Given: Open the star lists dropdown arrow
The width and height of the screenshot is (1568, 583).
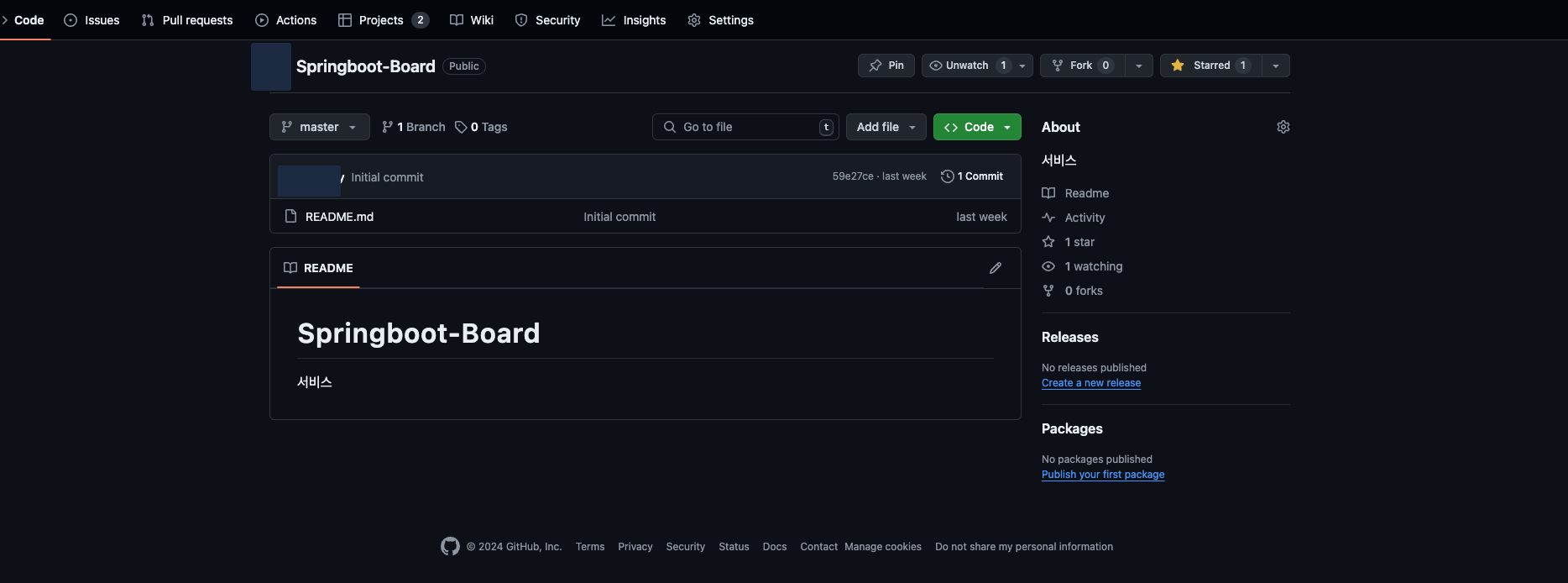Looking at the screenshot, I should pos(1276,66).
